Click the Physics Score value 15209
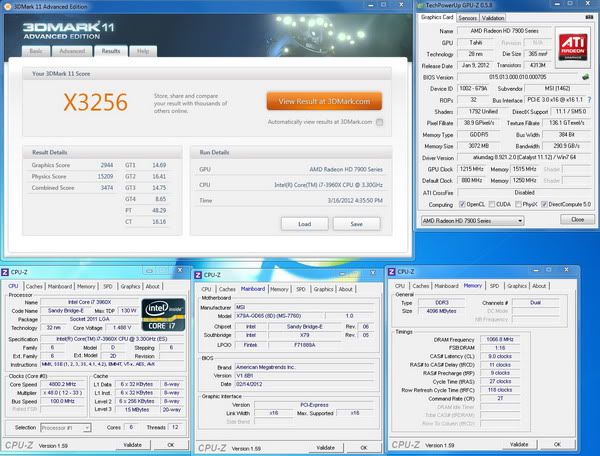Screen dimensions: 600x456 105,176
